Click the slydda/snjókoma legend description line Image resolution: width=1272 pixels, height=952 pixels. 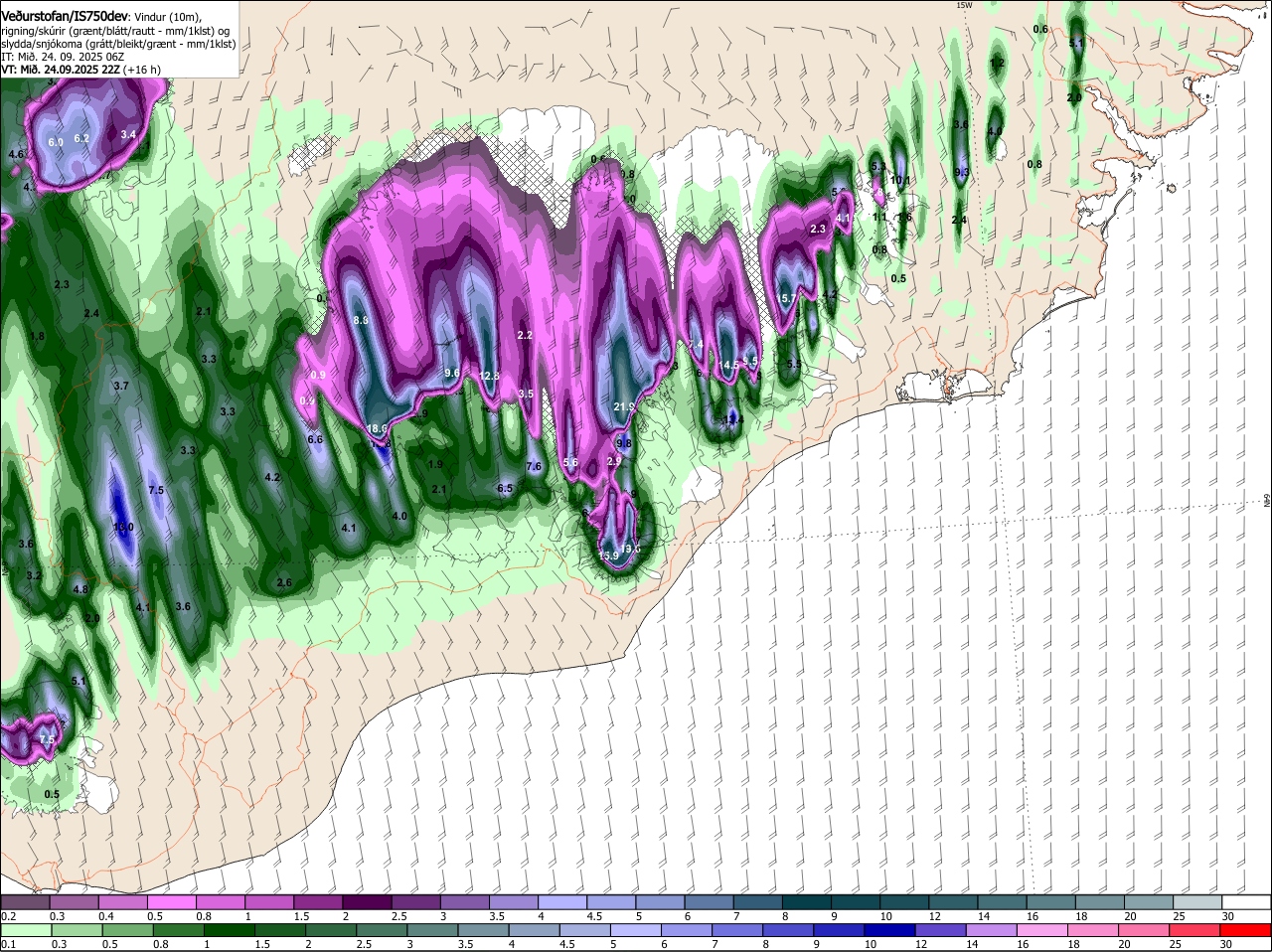118,44
